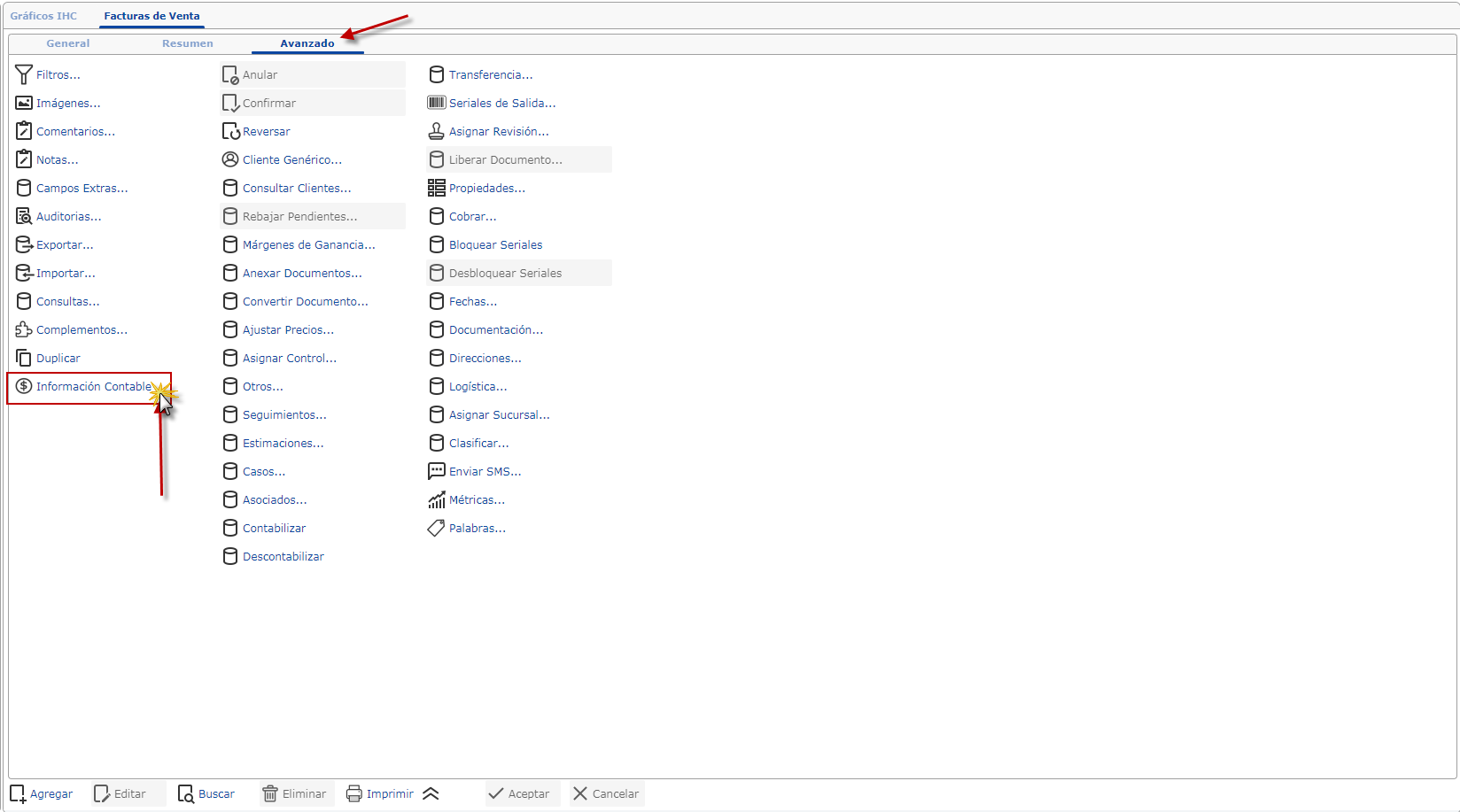
Task: Click the Reversar document icon
Action: click(x=230, y=132)
